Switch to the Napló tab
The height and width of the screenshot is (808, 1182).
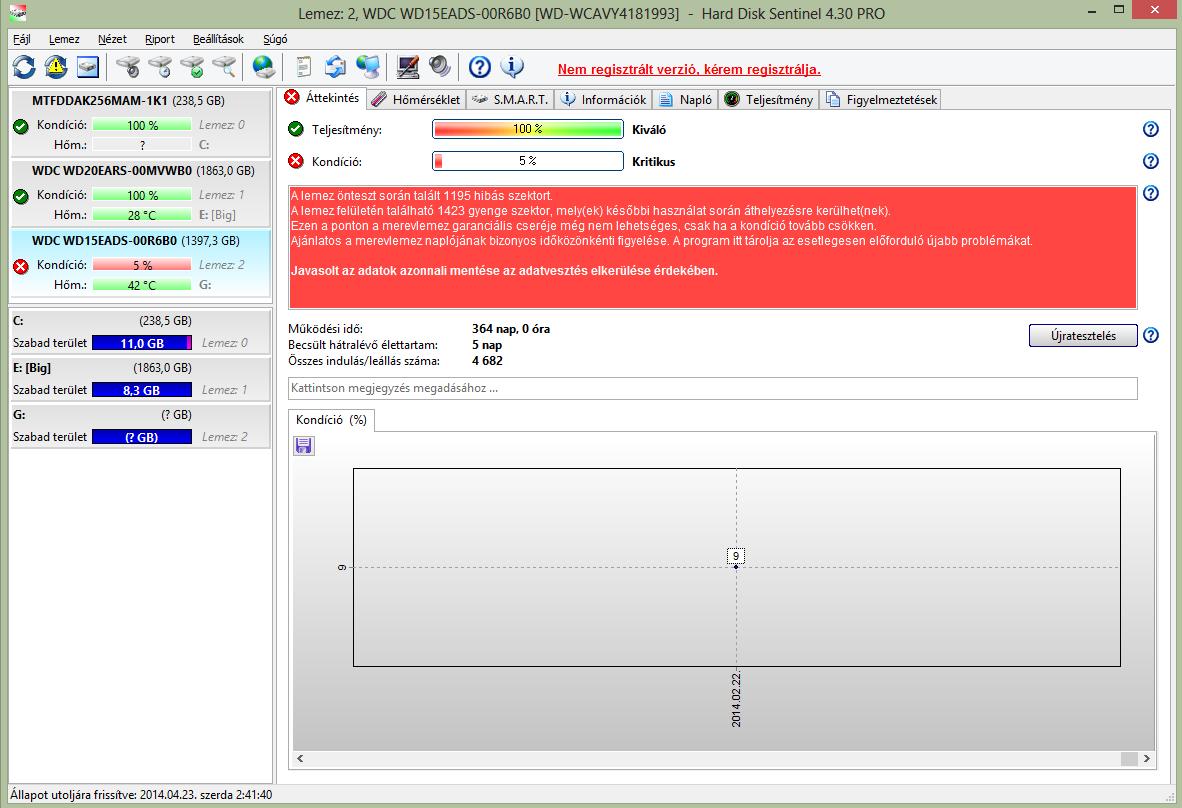[686, 99]
